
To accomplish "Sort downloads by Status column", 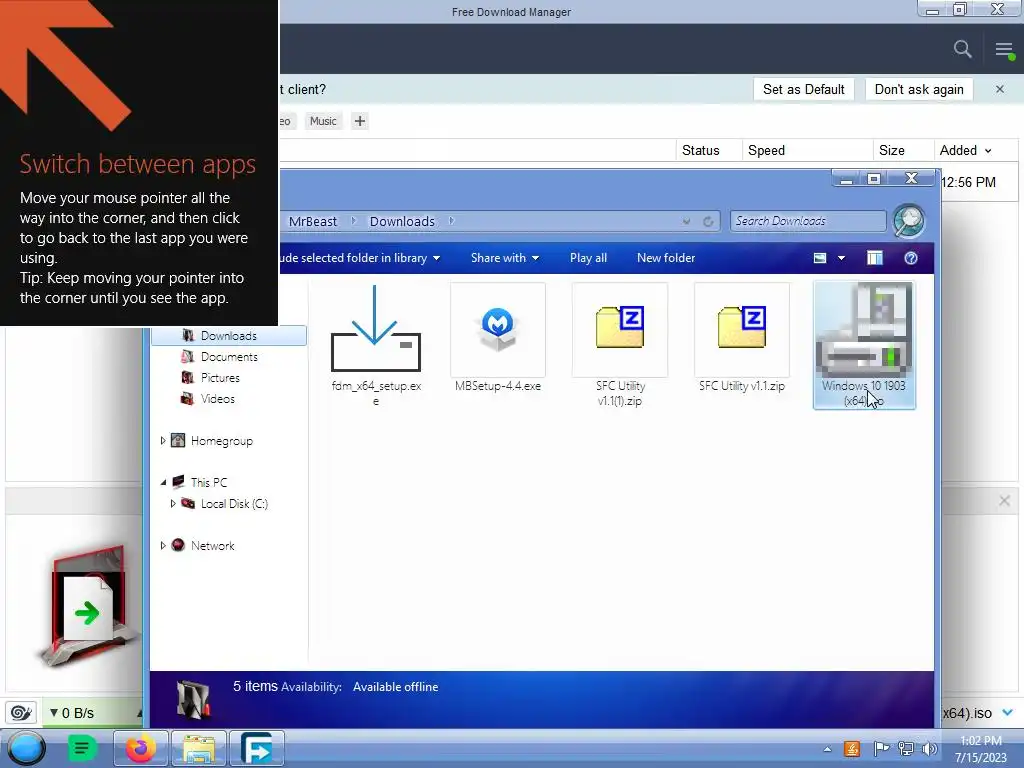I will pos(701,150).
